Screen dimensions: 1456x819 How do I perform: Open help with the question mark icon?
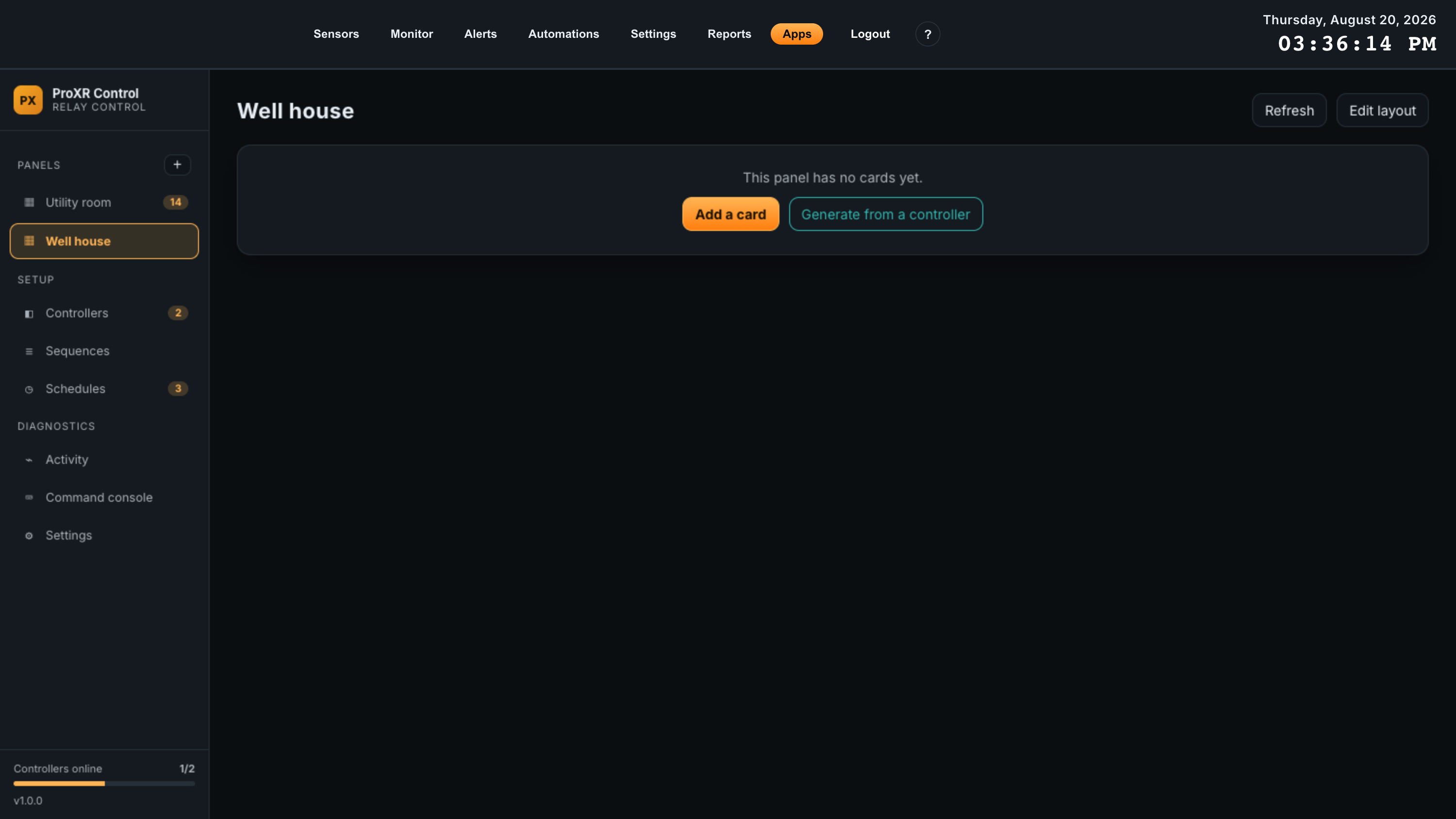point(927,34)
